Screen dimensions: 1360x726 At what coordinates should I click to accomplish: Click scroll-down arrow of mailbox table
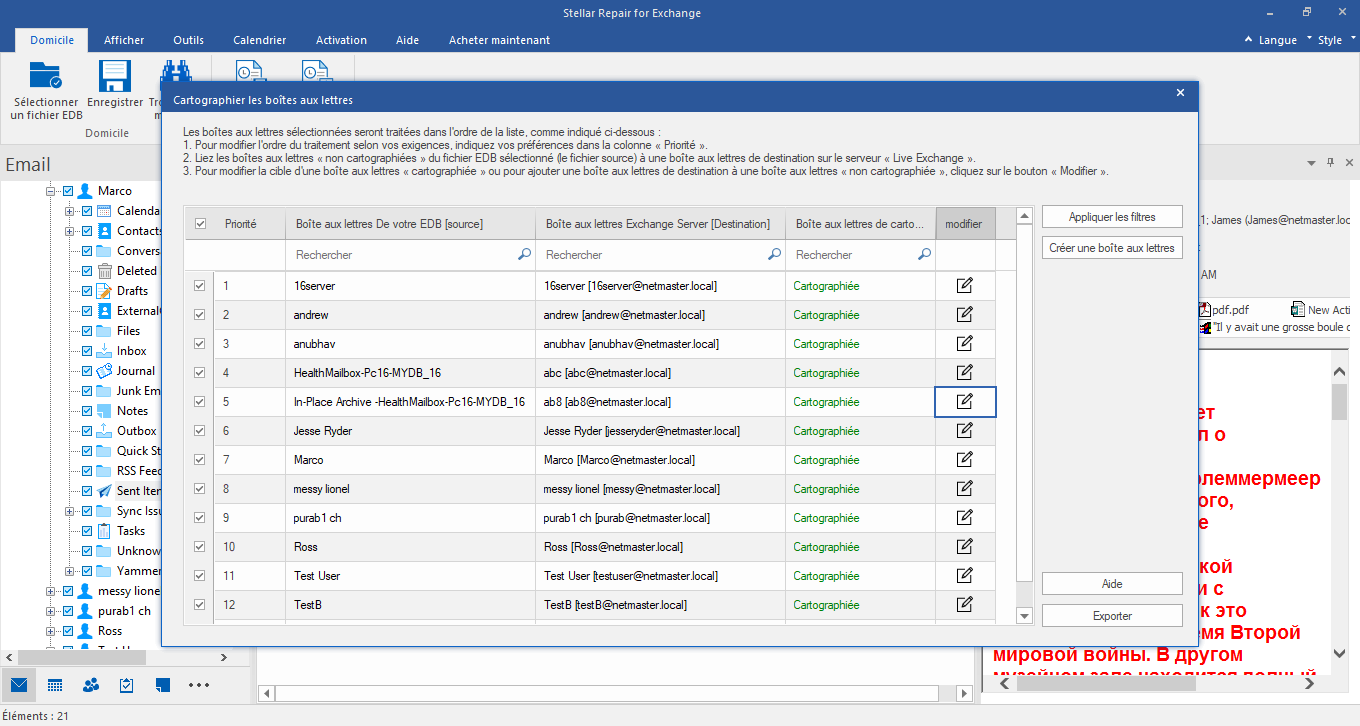click(1024, 615)
